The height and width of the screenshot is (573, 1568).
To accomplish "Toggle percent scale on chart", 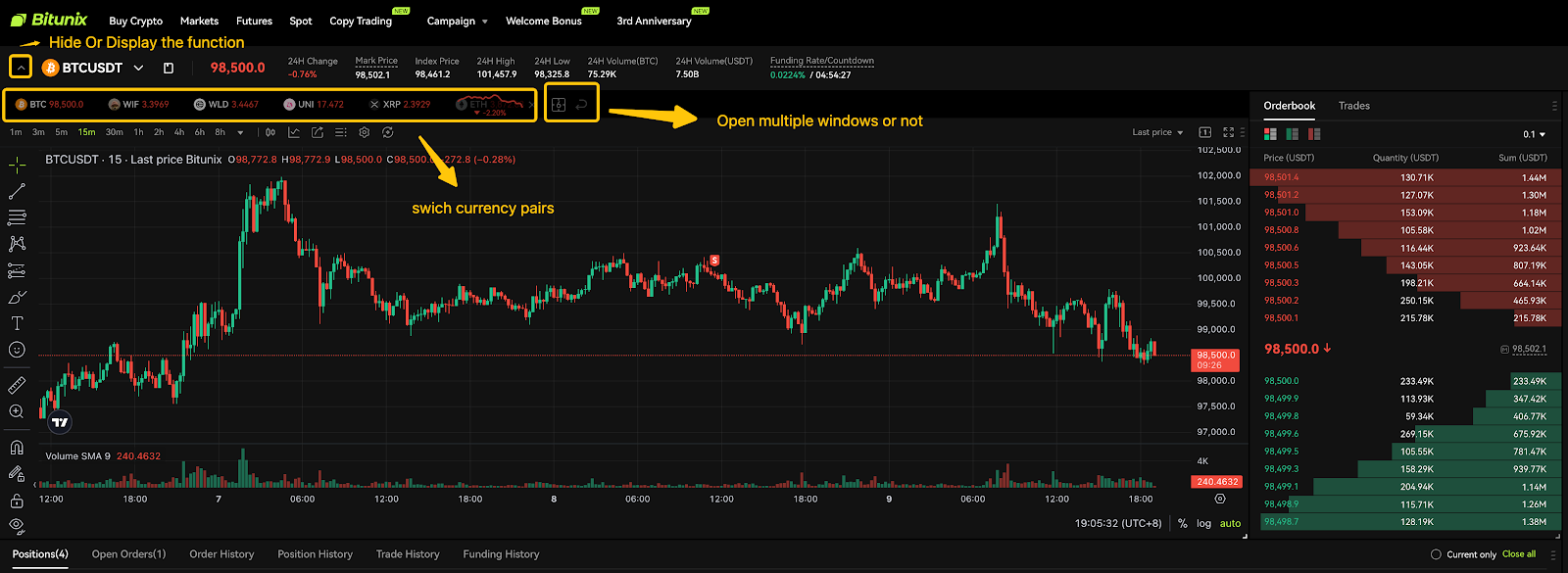I will pyautogui.click(x=1183, y=524).
